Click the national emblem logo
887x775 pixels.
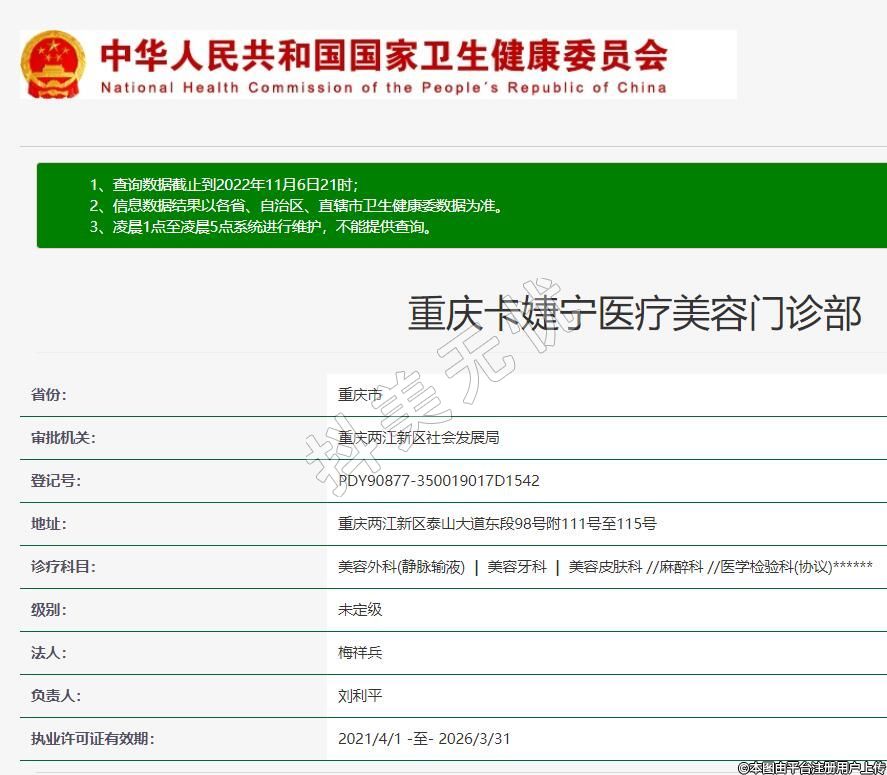[54, 64]
